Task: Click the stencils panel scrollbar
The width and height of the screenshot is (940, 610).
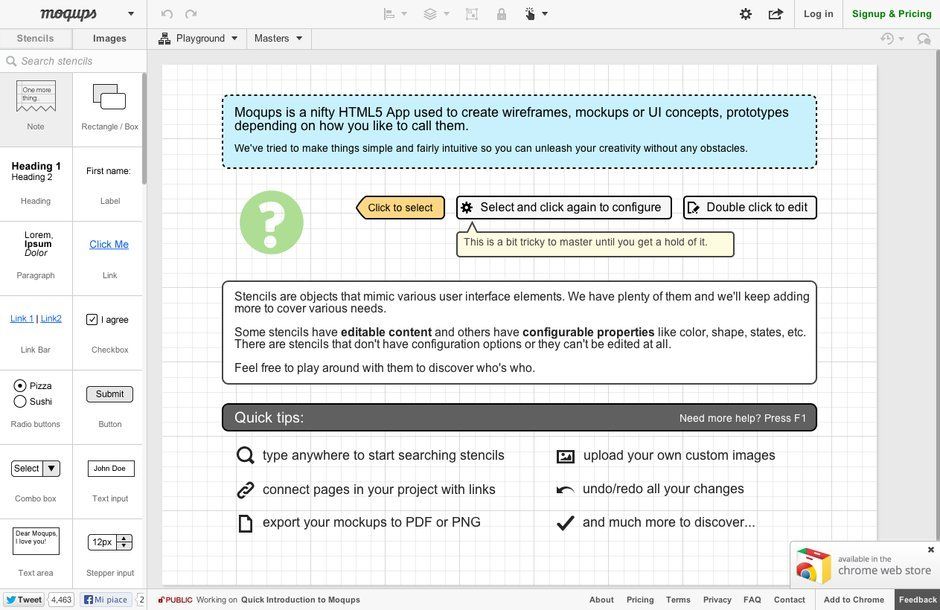Action: (x=144, y=129)
